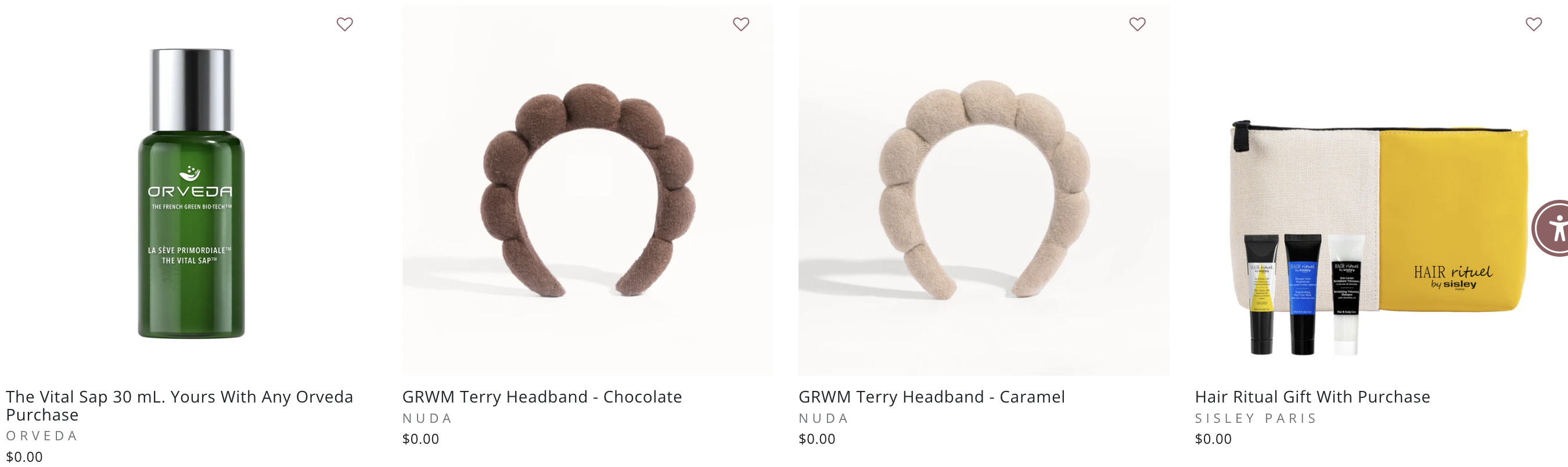
Task: View the caramel beige headband image
Action: click(984, 190)
